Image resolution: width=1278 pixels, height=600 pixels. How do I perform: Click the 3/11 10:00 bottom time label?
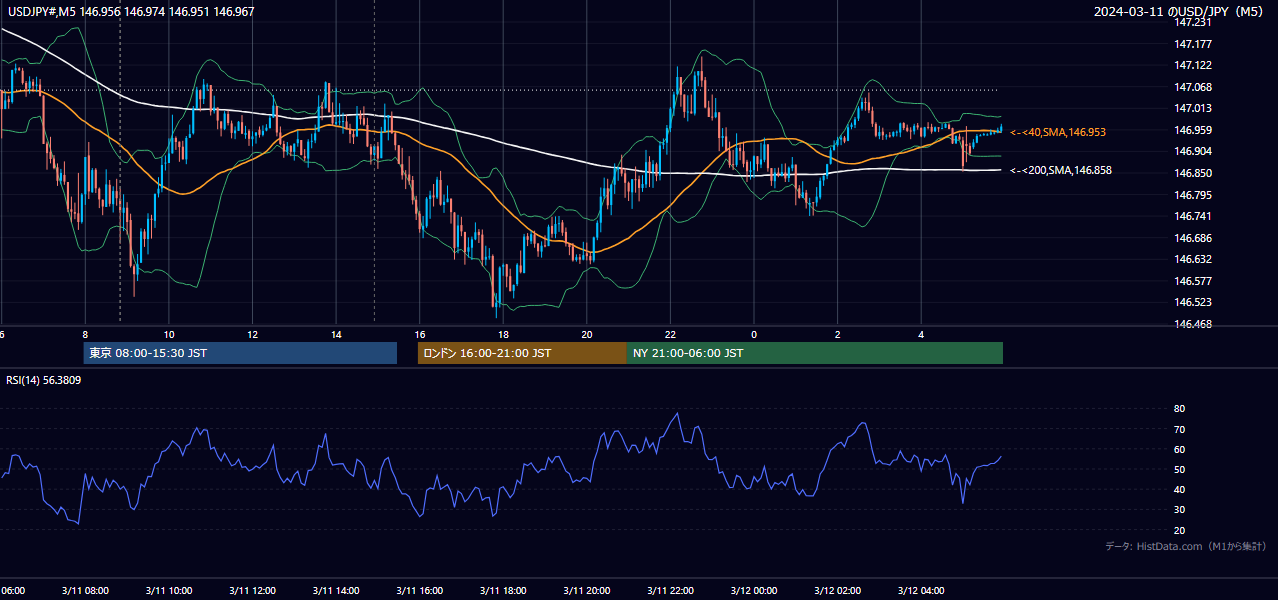tap(169, 591)
